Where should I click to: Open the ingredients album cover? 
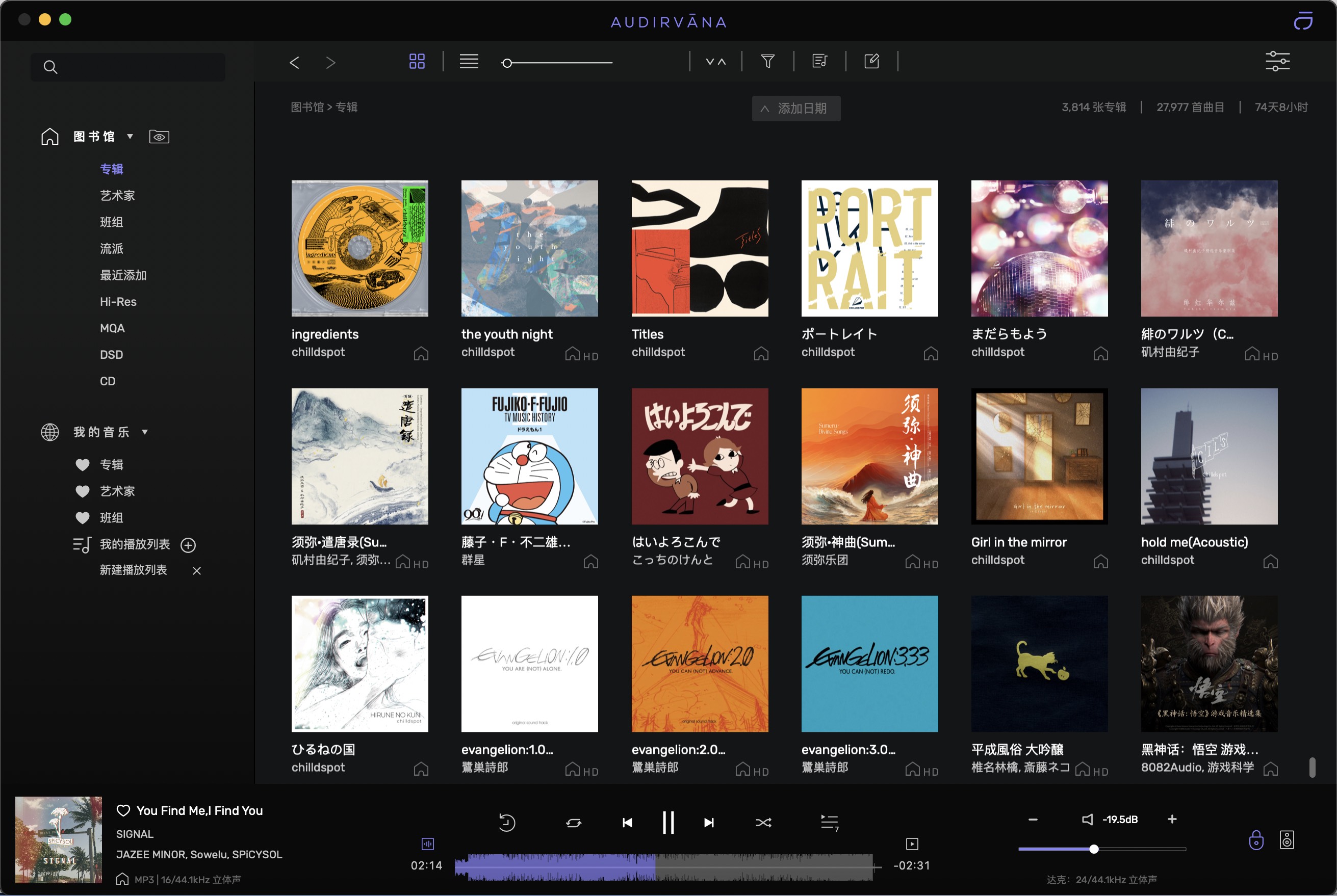(359, 249)
